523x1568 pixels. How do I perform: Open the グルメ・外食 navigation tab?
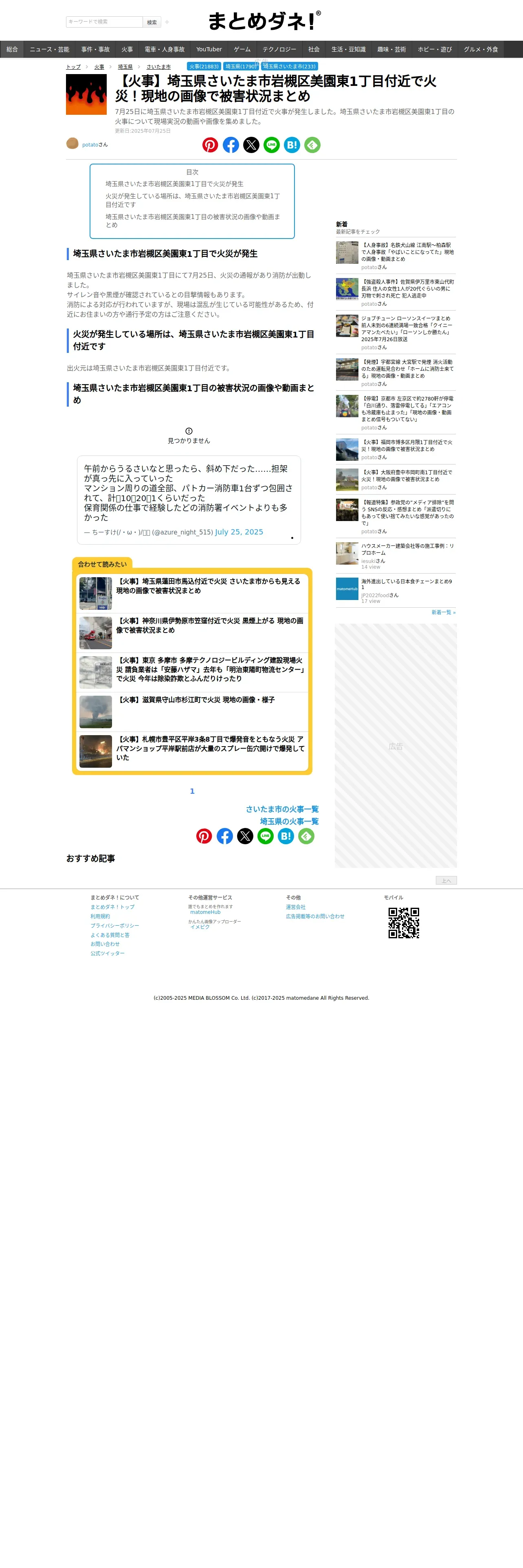tap(481, 49)
